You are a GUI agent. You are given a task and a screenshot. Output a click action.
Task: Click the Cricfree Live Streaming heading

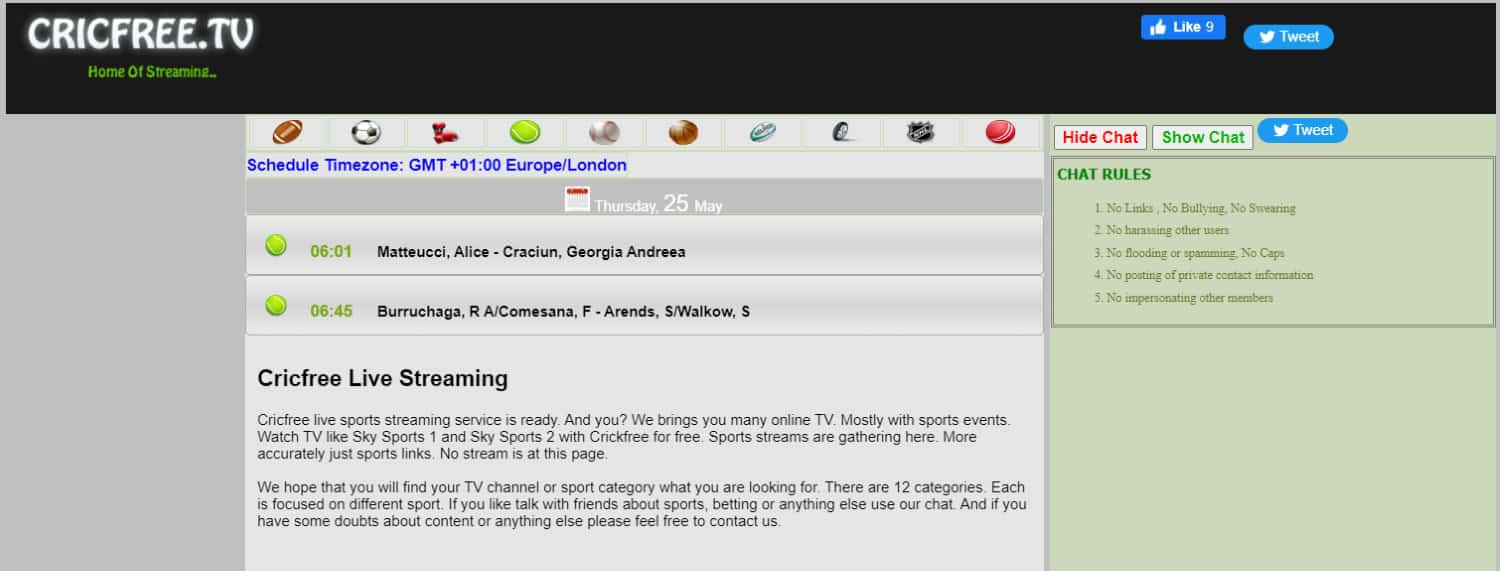click(383, 378)
